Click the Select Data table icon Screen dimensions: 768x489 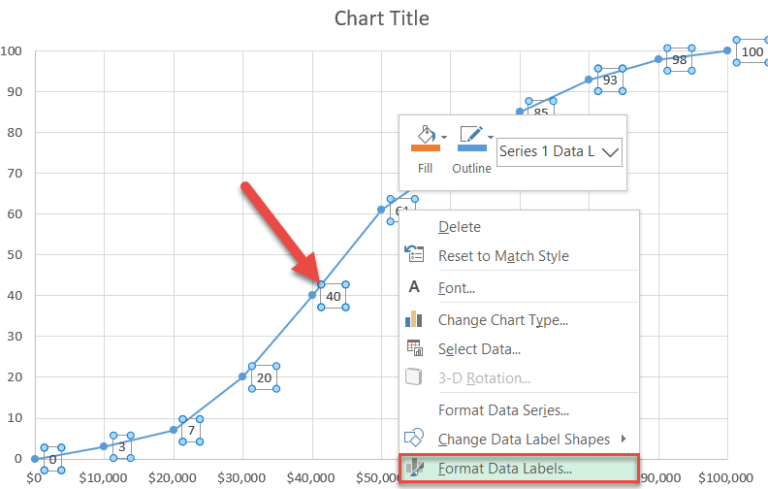[414, 347]
